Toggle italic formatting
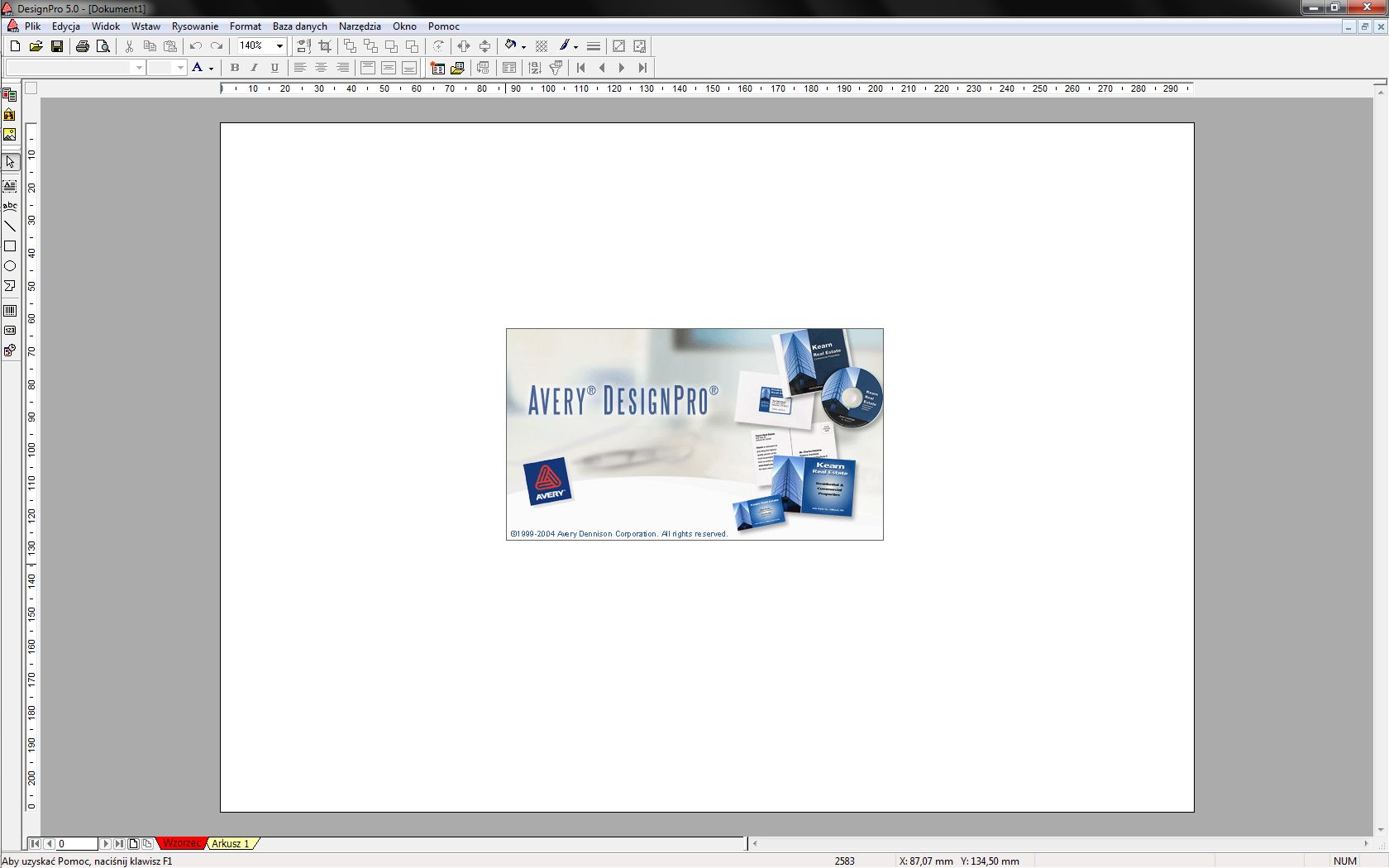This screenshot has width=1389, height=868. pos(255,68)
